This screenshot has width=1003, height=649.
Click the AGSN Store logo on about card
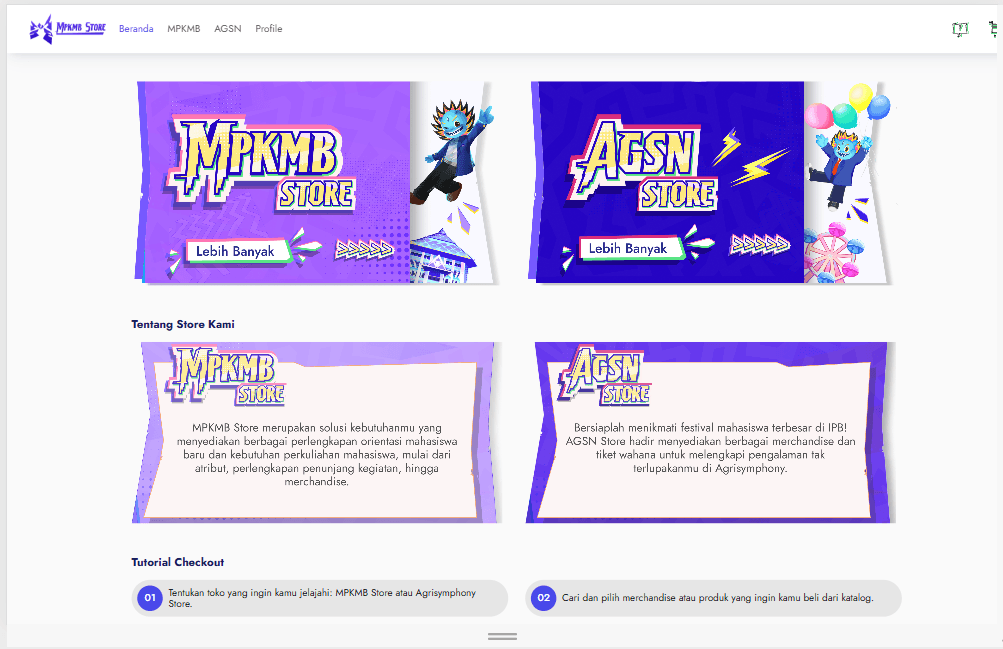point(604,376)
